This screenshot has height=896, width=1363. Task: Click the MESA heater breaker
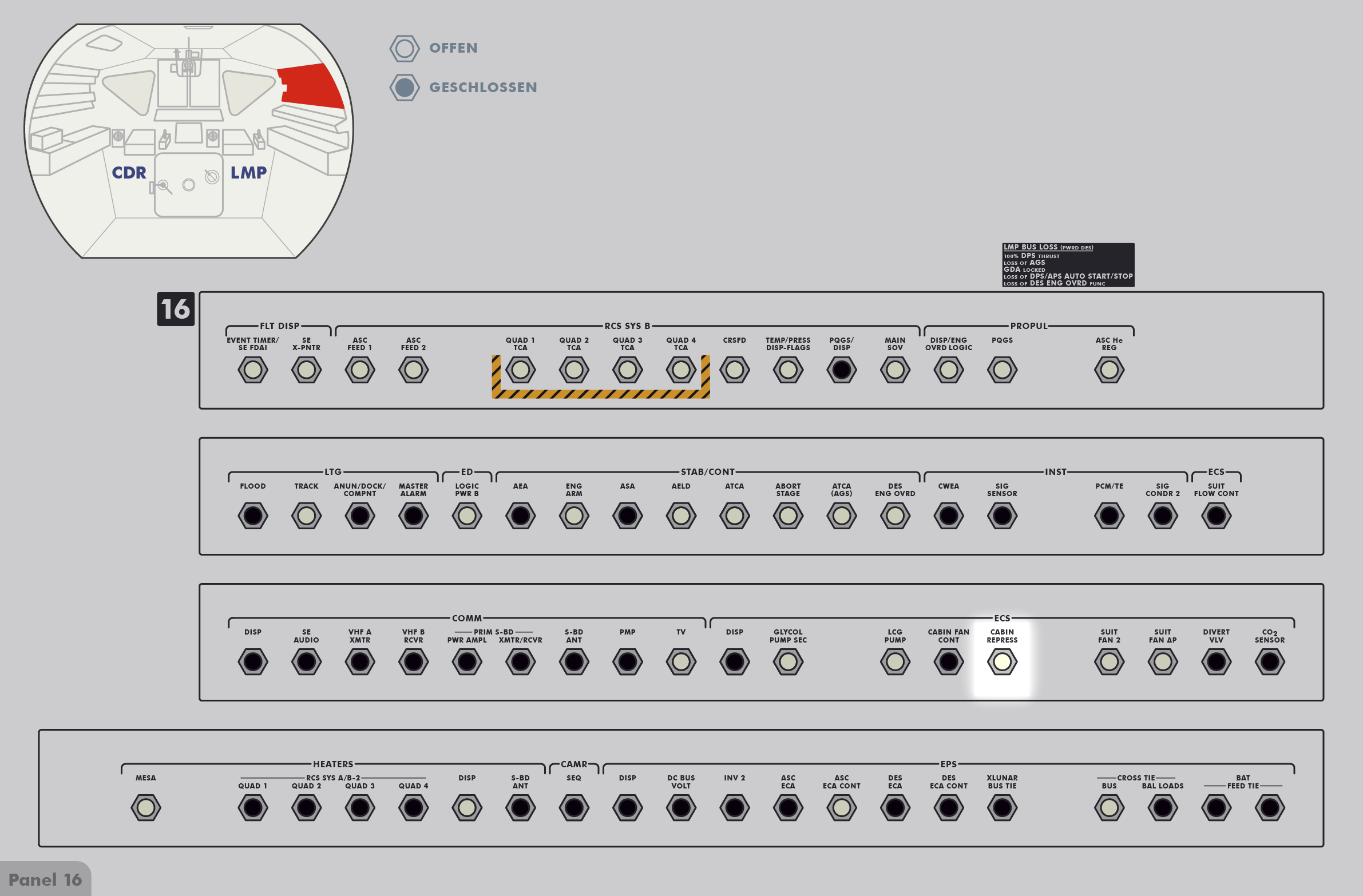click(145, 808)
